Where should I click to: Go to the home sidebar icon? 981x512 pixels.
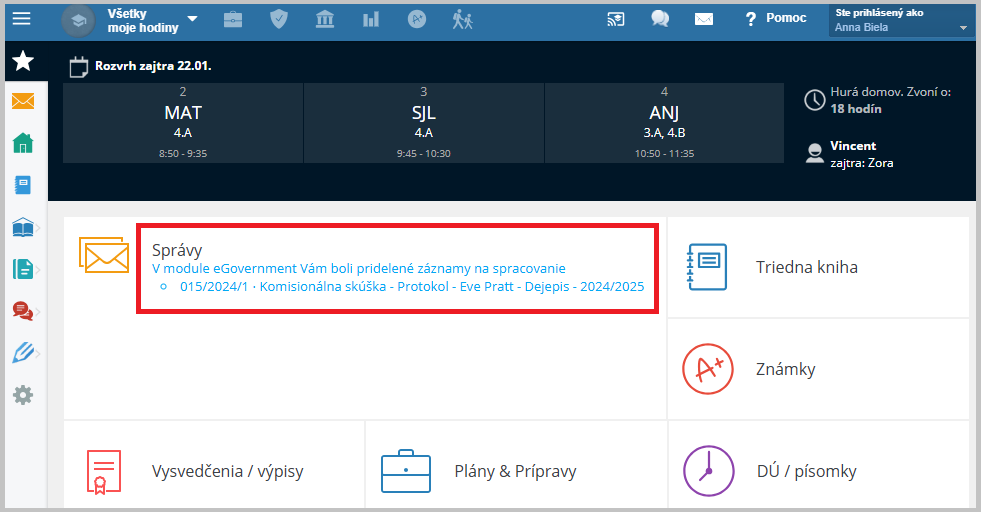pos(23,143)
